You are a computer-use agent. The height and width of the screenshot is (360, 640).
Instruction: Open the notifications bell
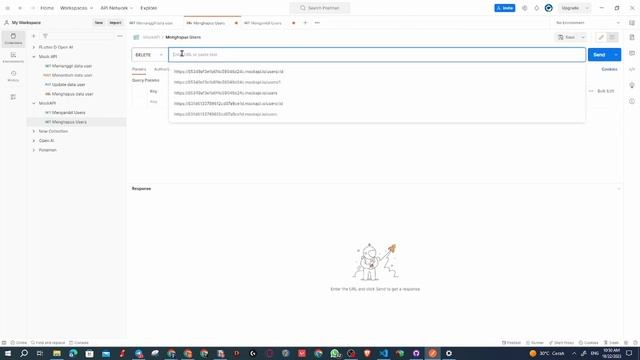pyautogui.click(x=536, y=8)
